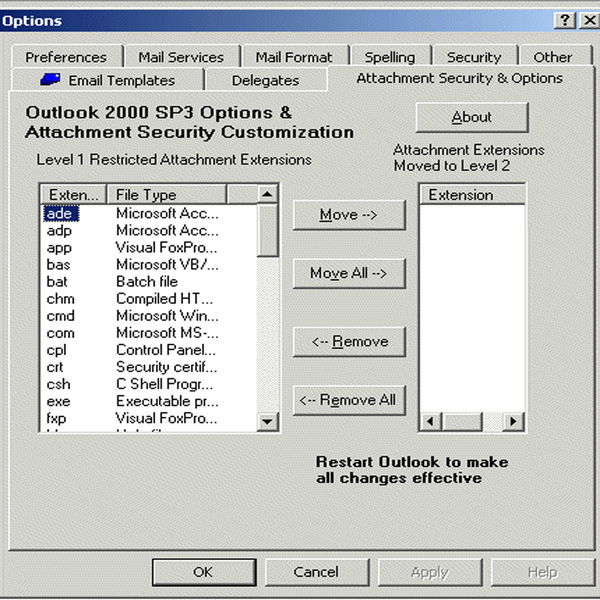Click the Move --> button
This screenshot has width=600, height=600.
[x=349, y=215]
